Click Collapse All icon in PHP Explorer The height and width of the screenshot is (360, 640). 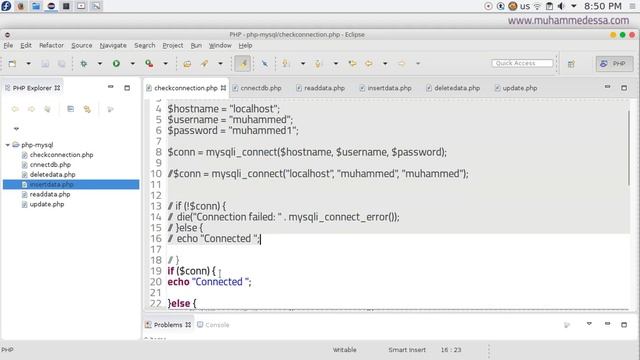point(71,109)
